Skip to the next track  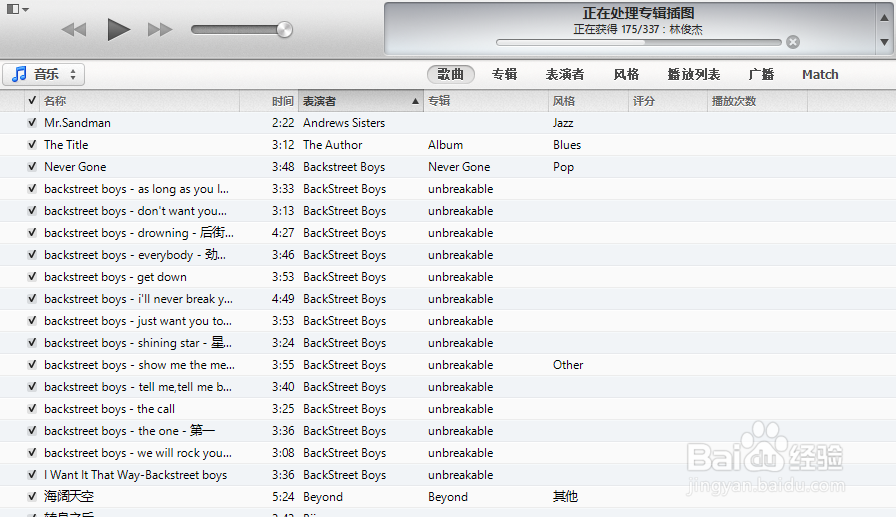[x=159, y=30]
